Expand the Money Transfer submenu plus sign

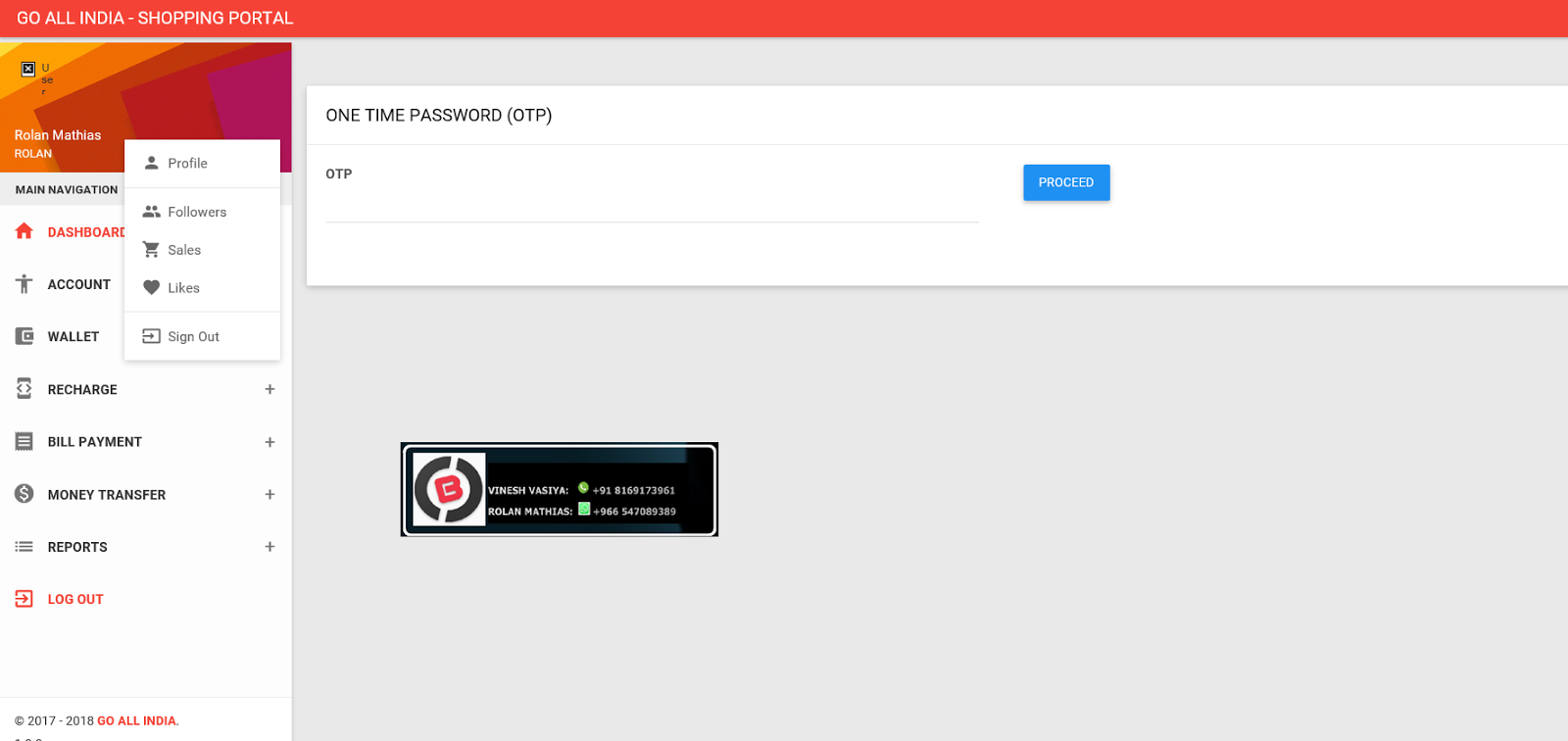pos(269,494)
